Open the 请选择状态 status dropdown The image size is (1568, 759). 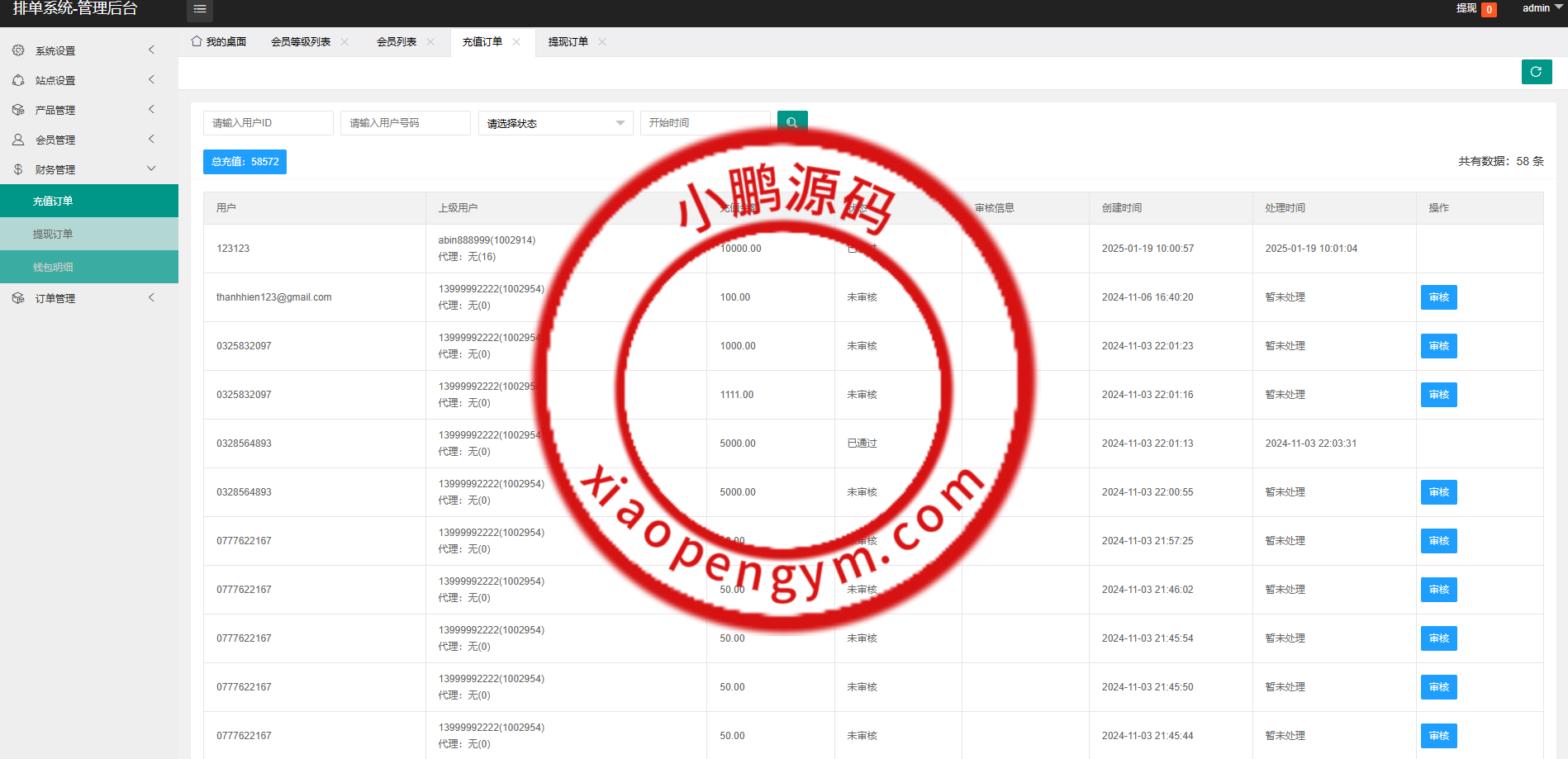click(555, 123)
